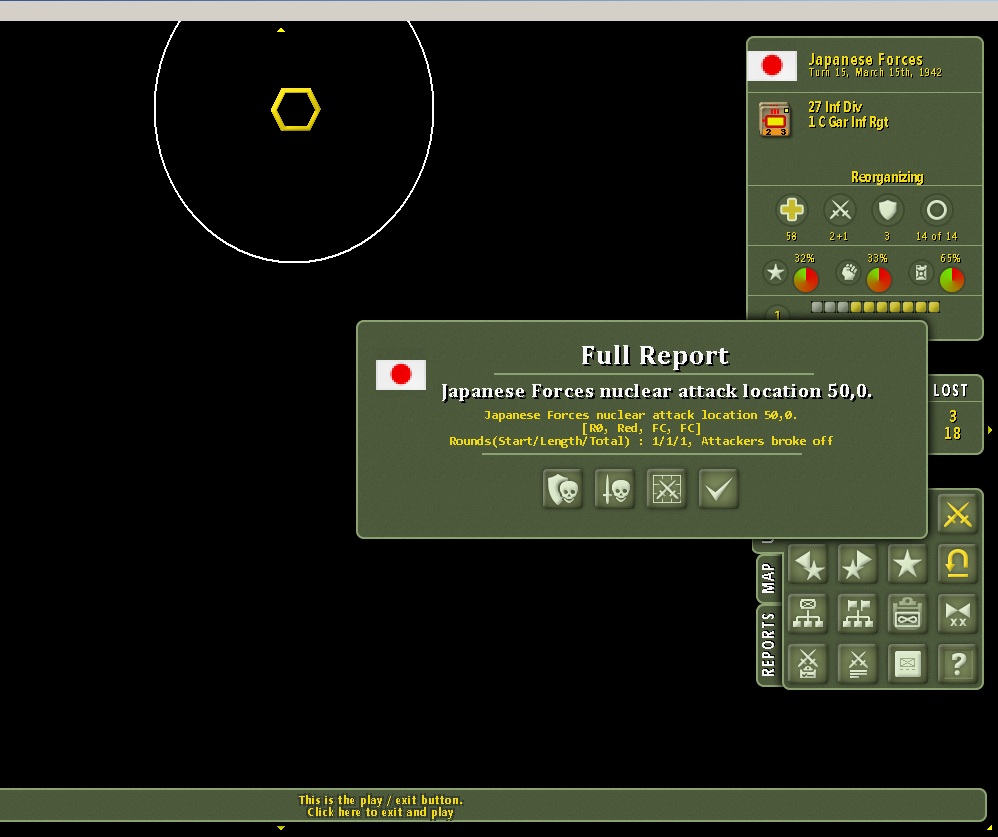Switch to the MAP tab
The image size is (998, 837).
(x=768, y=578)
